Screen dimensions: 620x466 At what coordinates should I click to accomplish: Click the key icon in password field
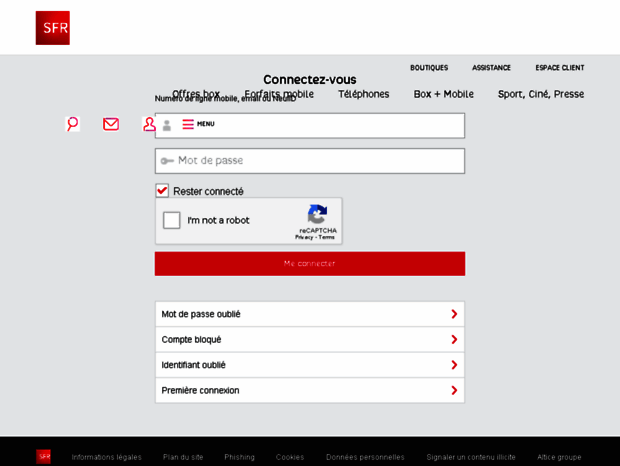(x=167, y=160)
